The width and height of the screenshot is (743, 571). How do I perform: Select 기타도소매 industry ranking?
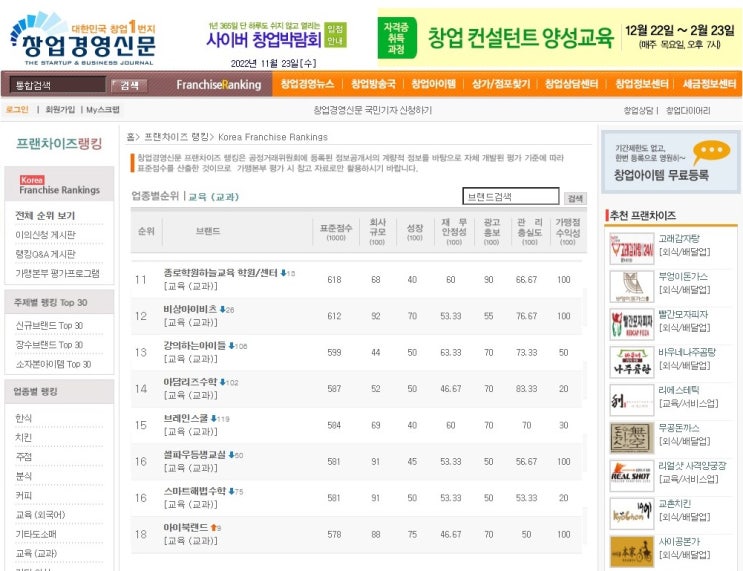[x=36, y=534]
